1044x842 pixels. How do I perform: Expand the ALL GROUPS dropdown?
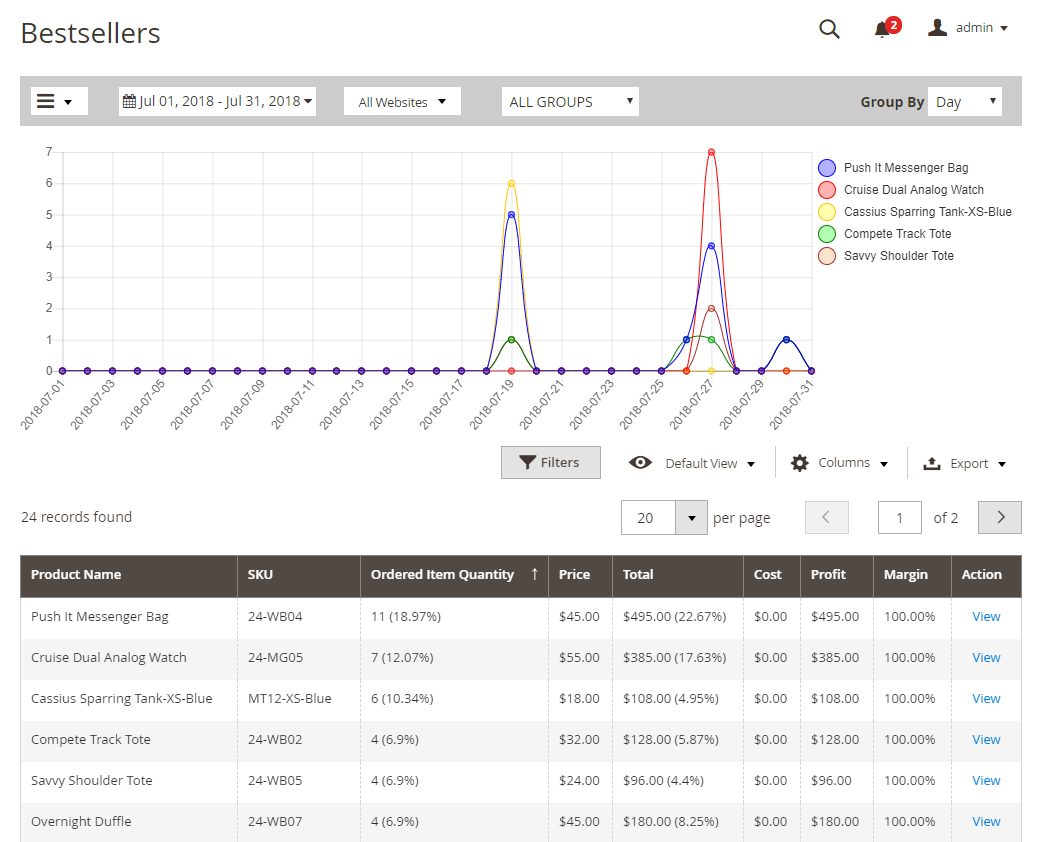pos(570,102)
